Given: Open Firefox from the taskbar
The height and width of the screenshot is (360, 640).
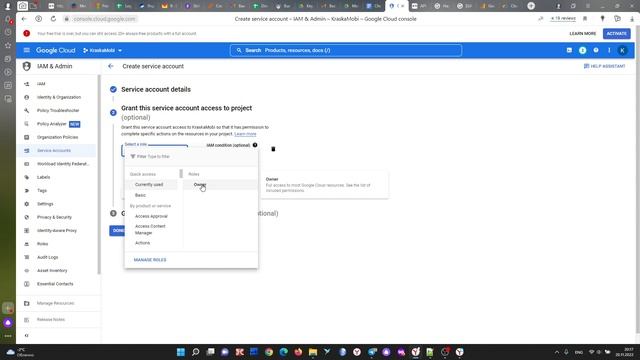Looking at the screenshot, I should (298, 352).
